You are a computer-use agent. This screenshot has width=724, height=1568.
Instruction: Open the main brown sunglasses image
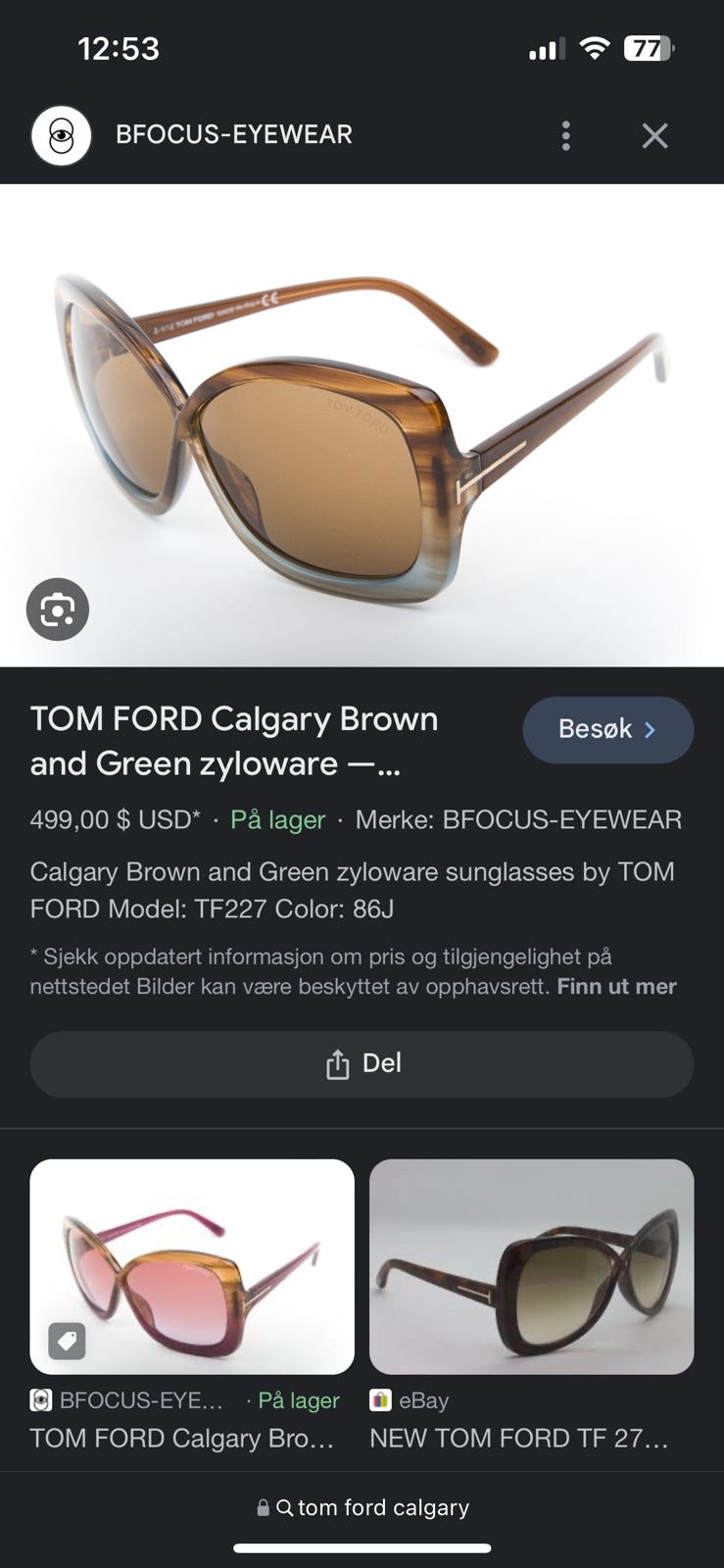coord(362,425)
